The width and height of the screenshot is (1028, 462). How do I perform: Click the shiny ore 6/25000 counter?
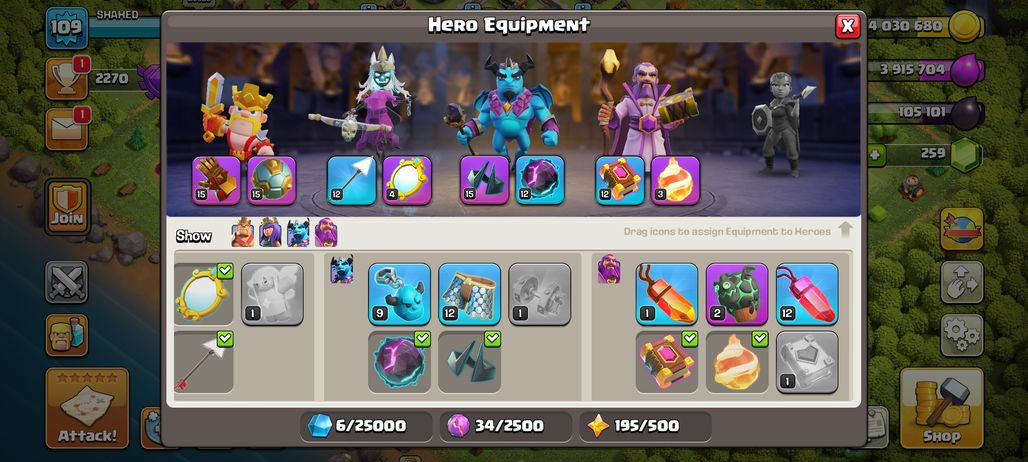(x=366, y=426)
